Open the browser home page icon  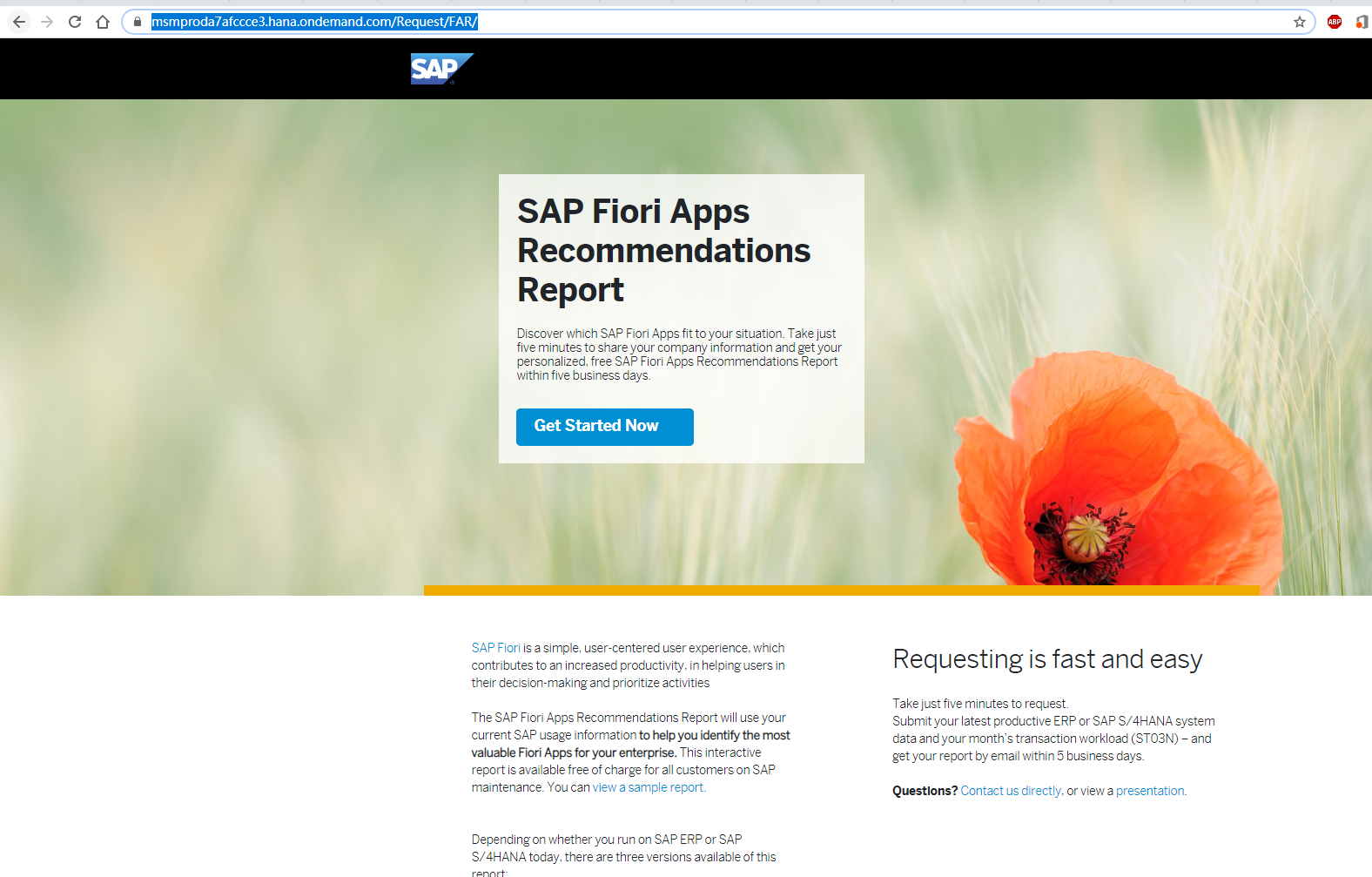[x=103, y=22]
